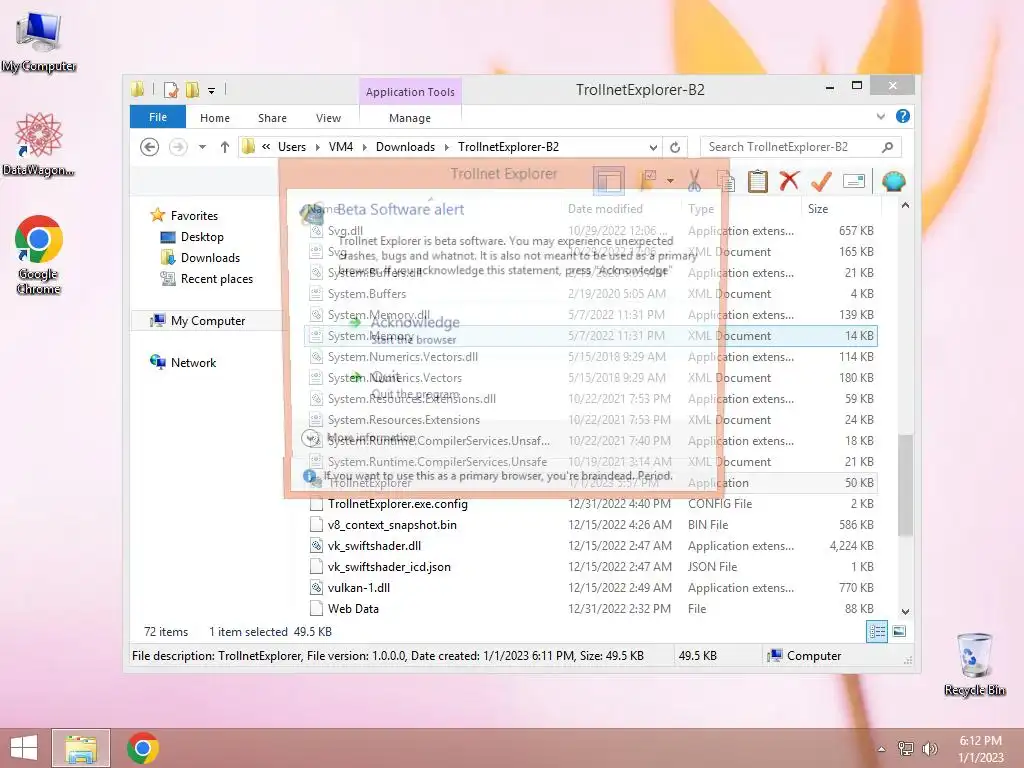Click the New folder icon in quick access toolbar
The image size is (1024, 768).
[x=192, y=89]
